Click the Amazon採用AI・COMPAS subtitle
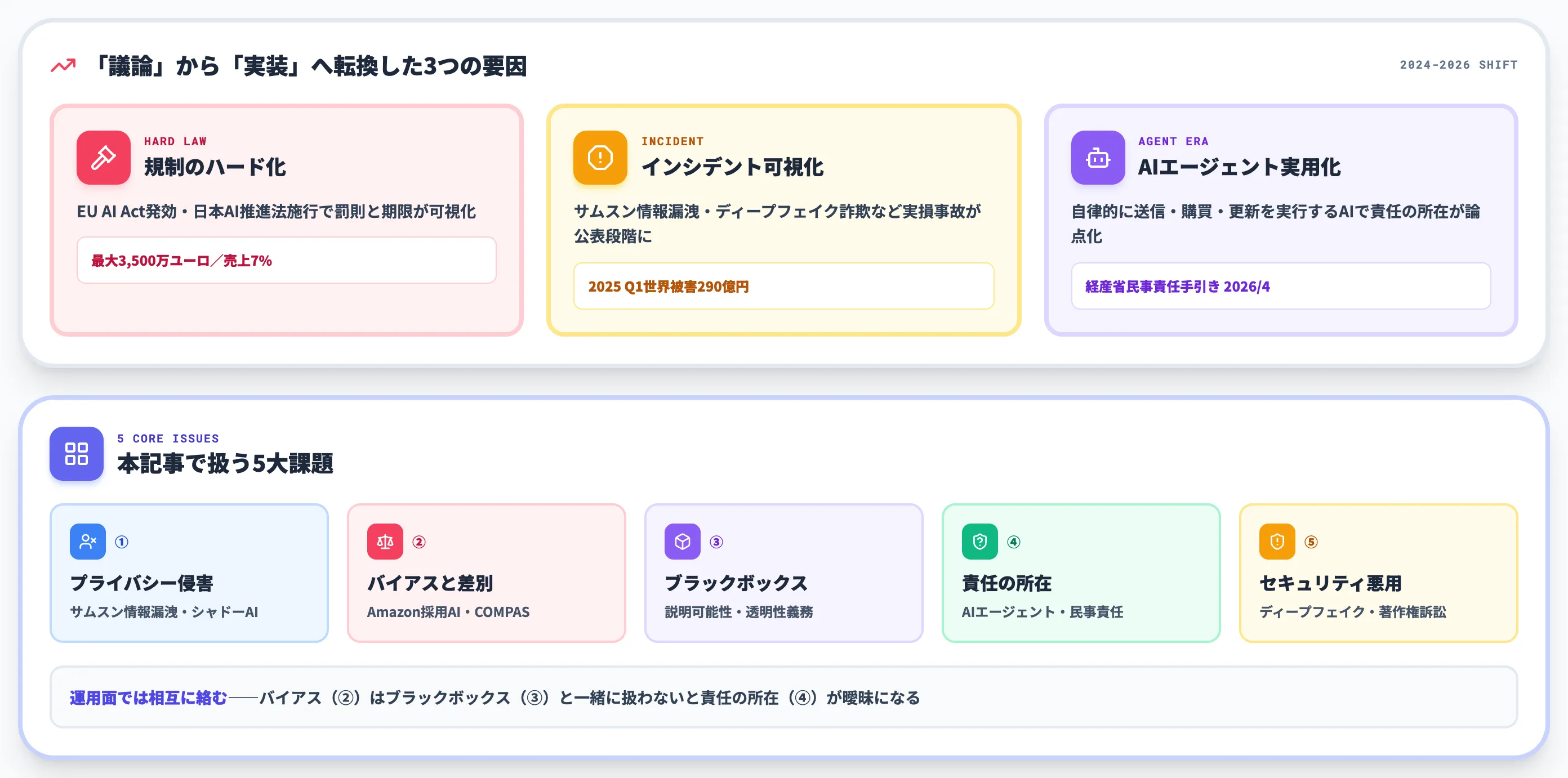 coord(449,612)
